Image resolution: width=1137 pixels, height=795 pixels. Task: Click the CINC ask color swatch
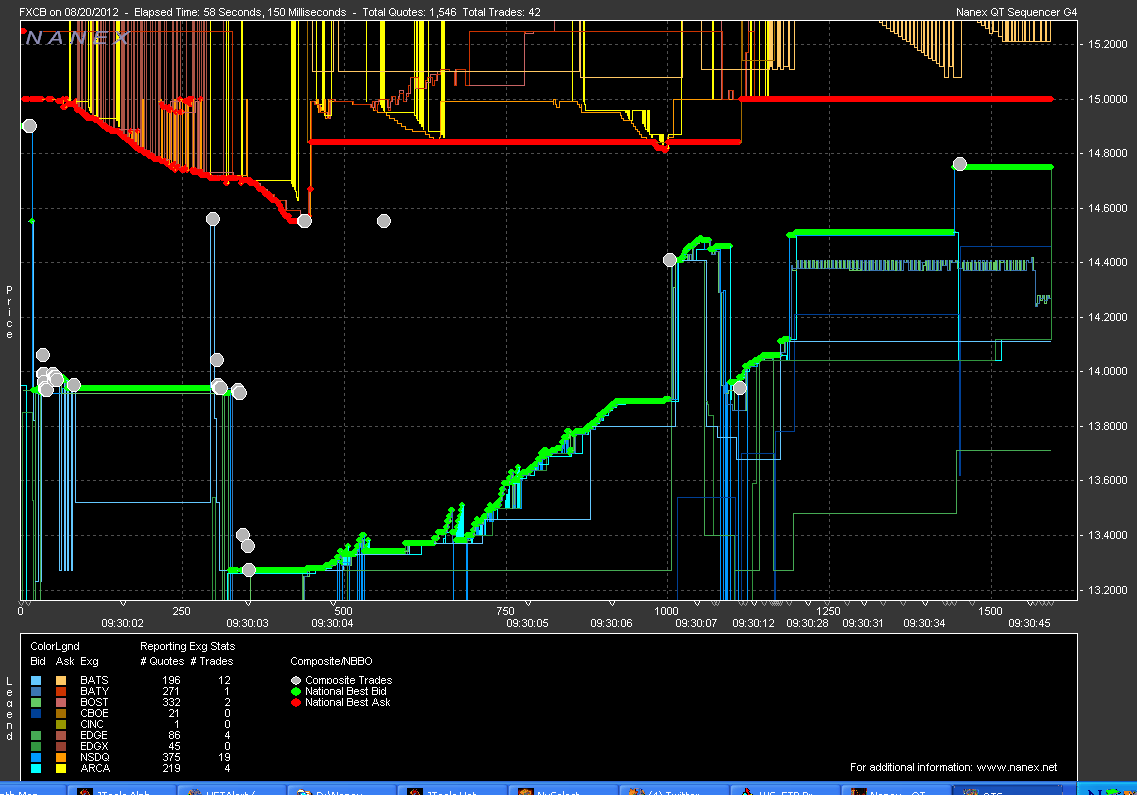coord(61,724)
